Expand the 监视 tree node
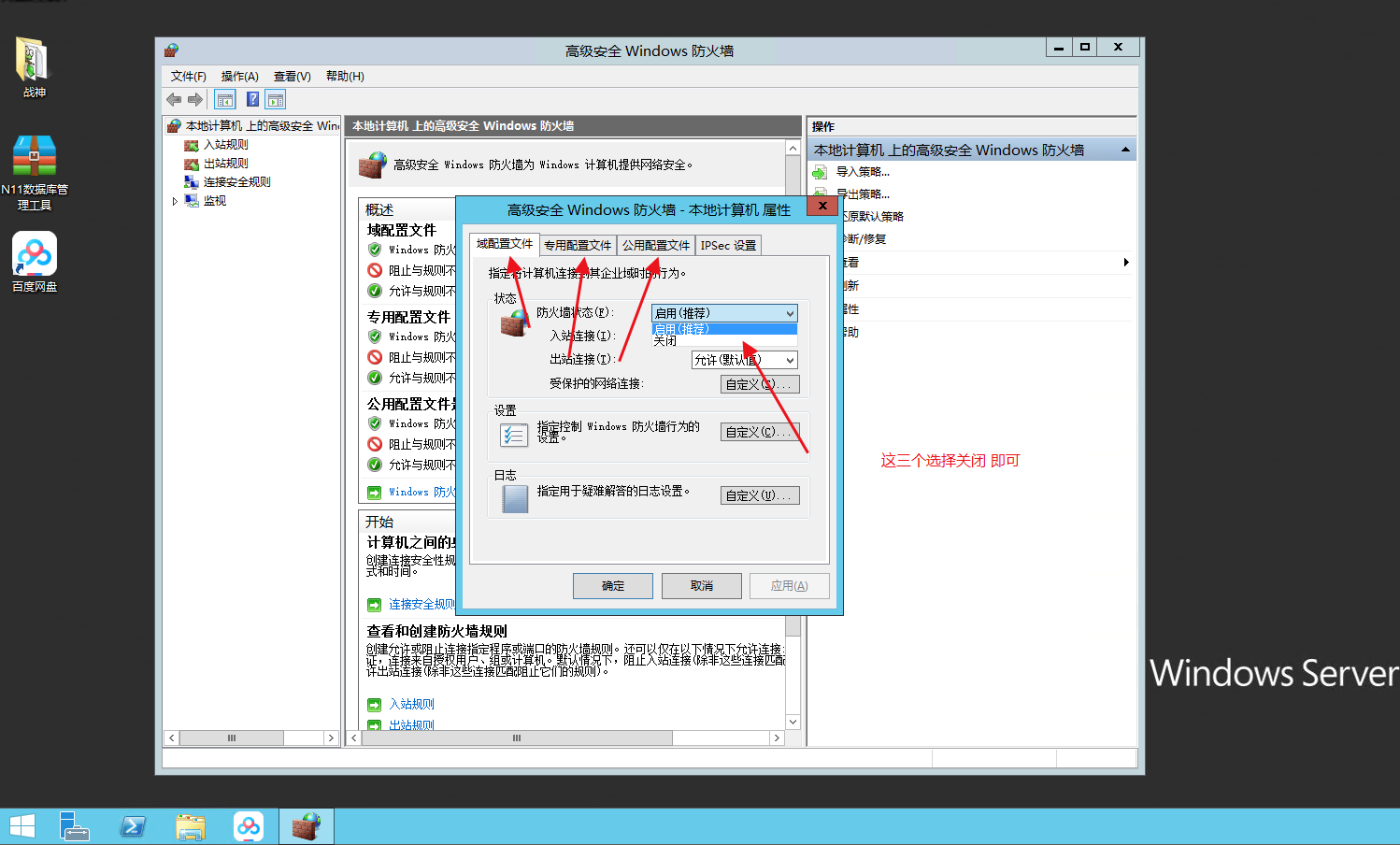Image resolution: width=1400 pixels, height=845 pixels. 175,201
